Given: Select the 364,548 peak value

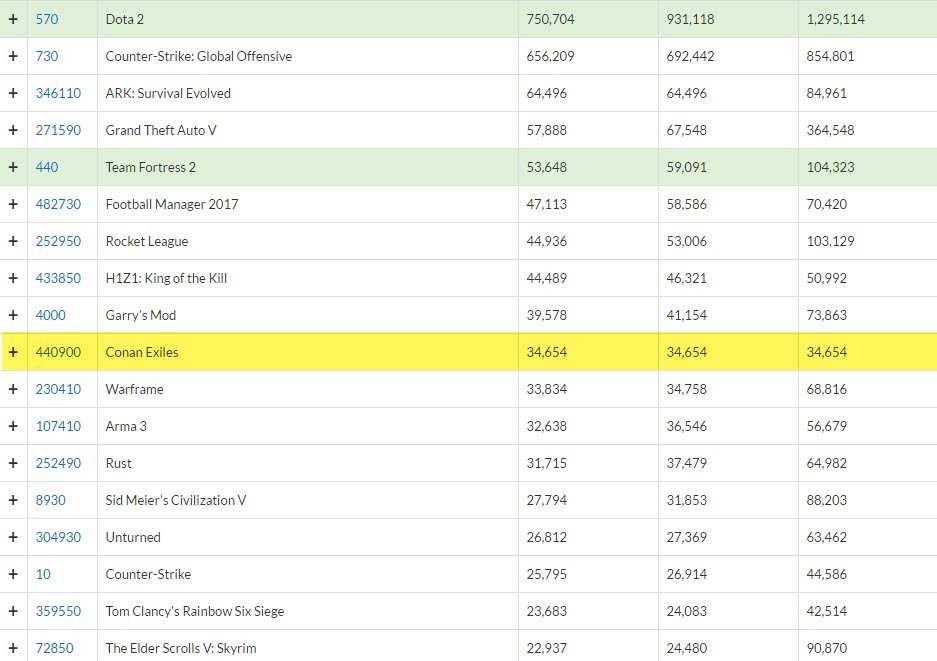Looking at the screenshot, I should pyautogui.click(x=830, y=130).
